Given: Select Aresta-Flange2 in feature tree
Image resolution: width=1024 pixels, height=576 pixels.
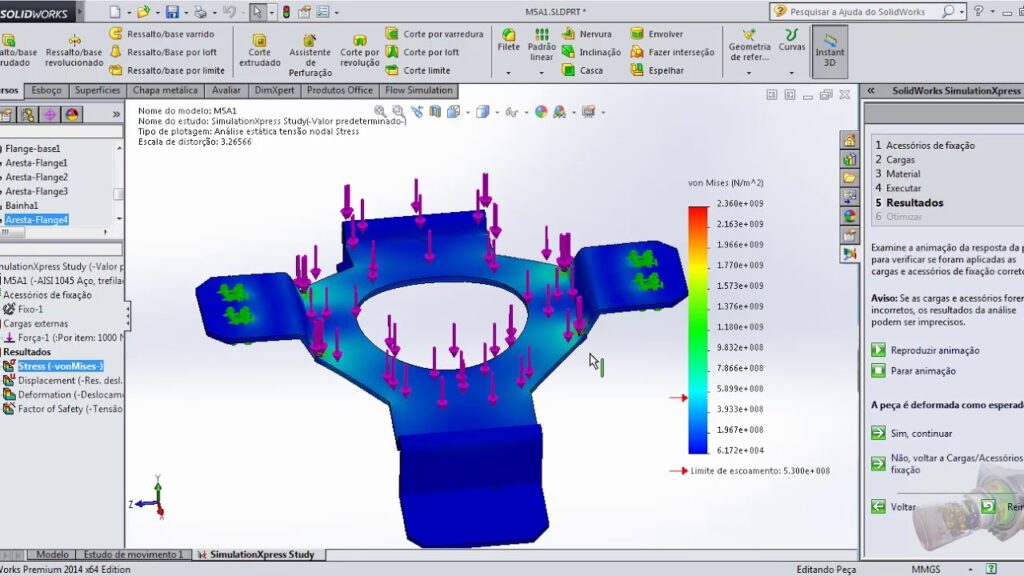Looking at the screenshot, I should click(x=36, y=177).
